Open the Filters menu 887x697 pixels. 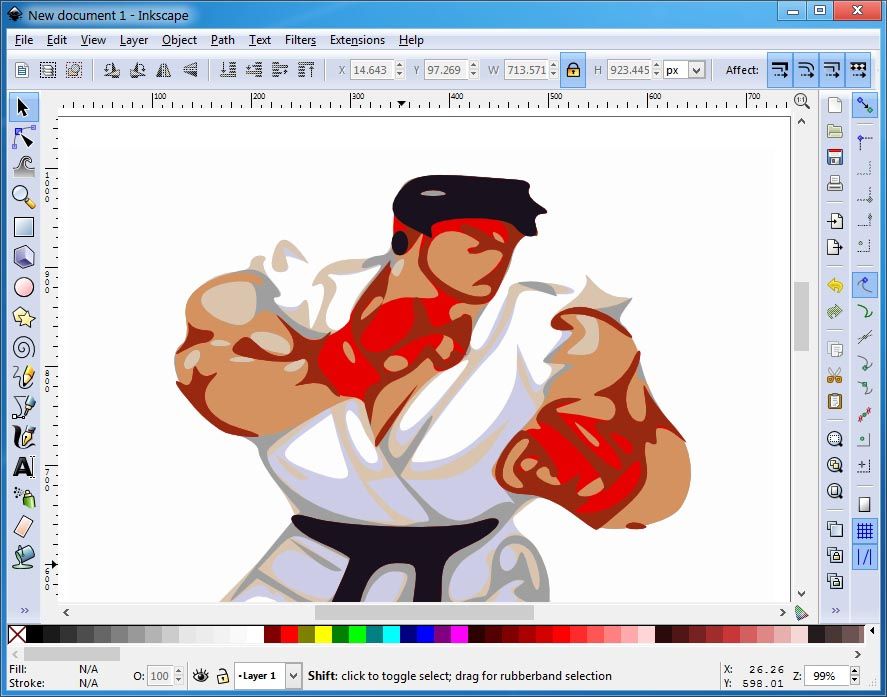pos(300,40)
